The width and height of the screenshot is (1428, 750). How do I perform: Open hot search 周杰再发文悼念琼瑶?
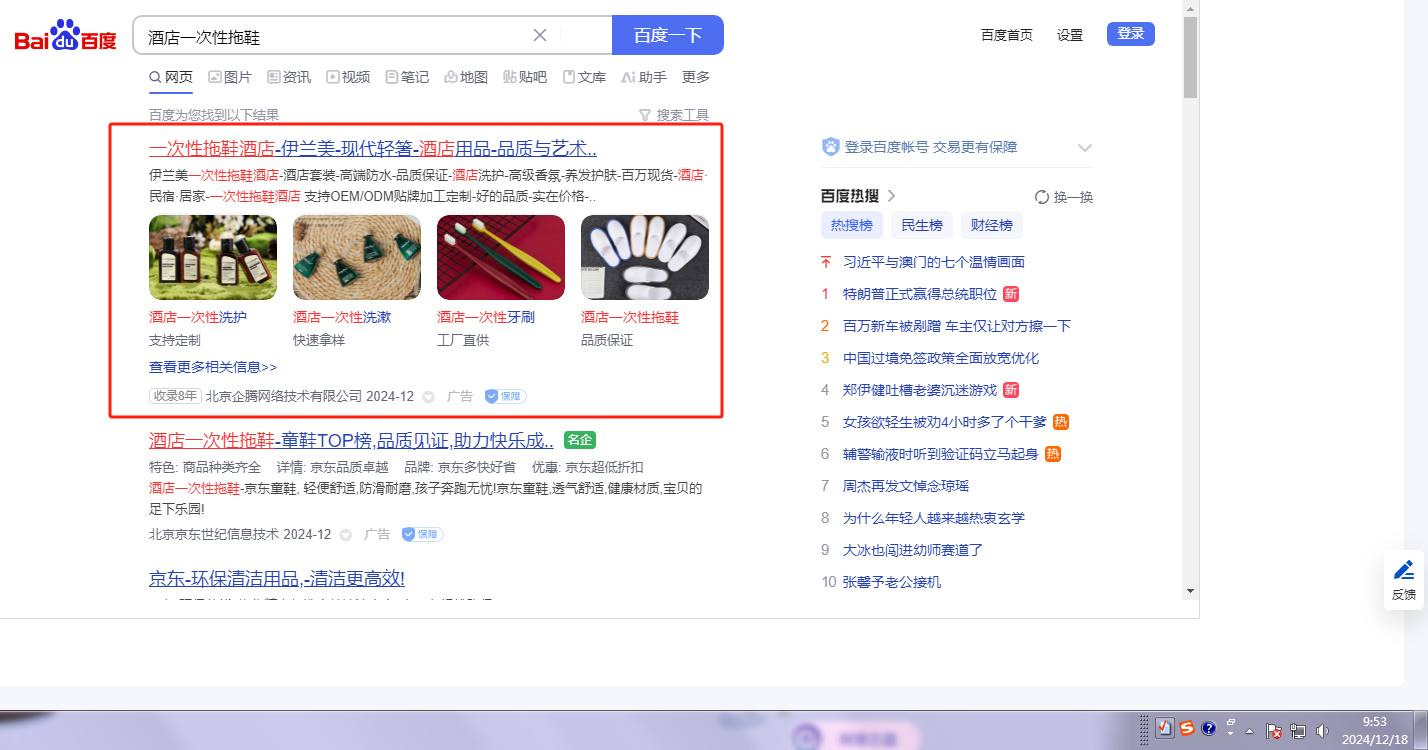[906, 486]
